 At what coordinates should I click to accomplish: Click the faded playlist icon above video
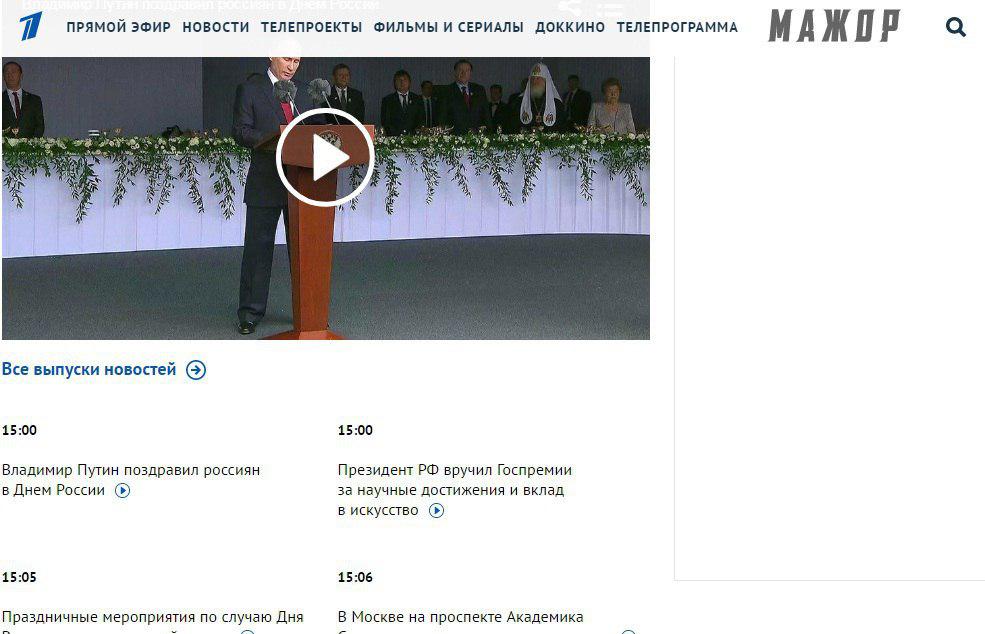click(x=609, y=8)
